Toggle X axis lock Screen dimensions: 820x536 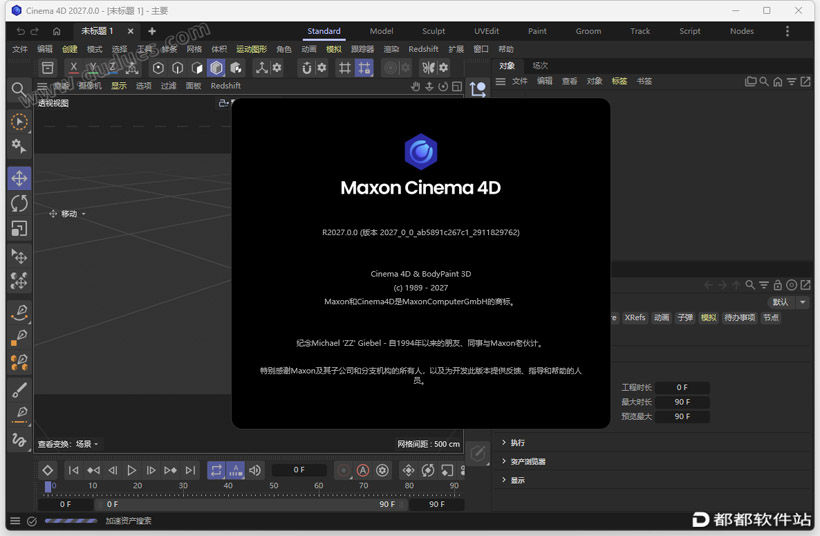point(74,67)
